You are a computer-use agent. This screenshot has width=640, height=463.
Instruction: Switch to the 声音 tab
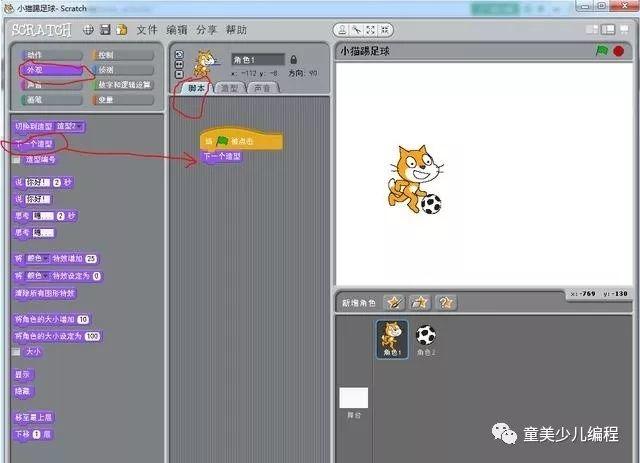(262, 88)
